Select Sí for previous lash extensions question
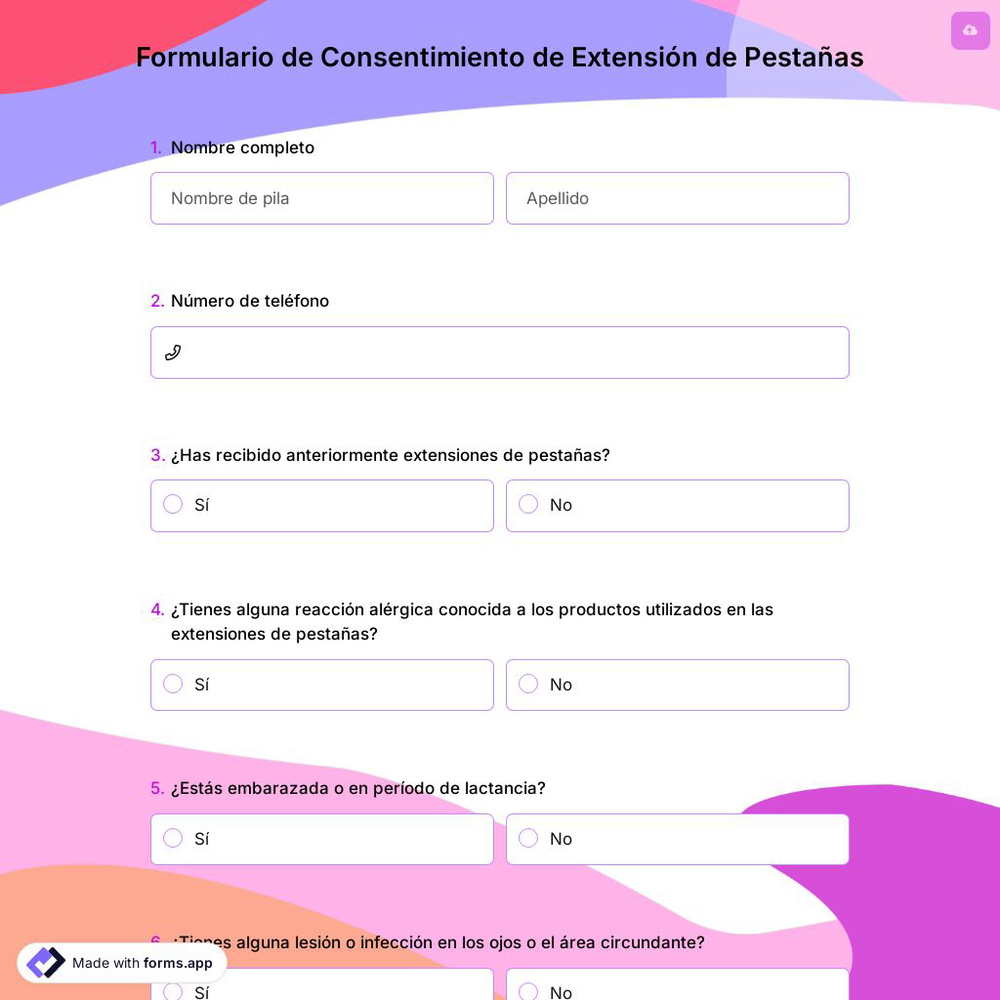The image size is (1000, 1000). pyautogui.click(x=172, y=505)
